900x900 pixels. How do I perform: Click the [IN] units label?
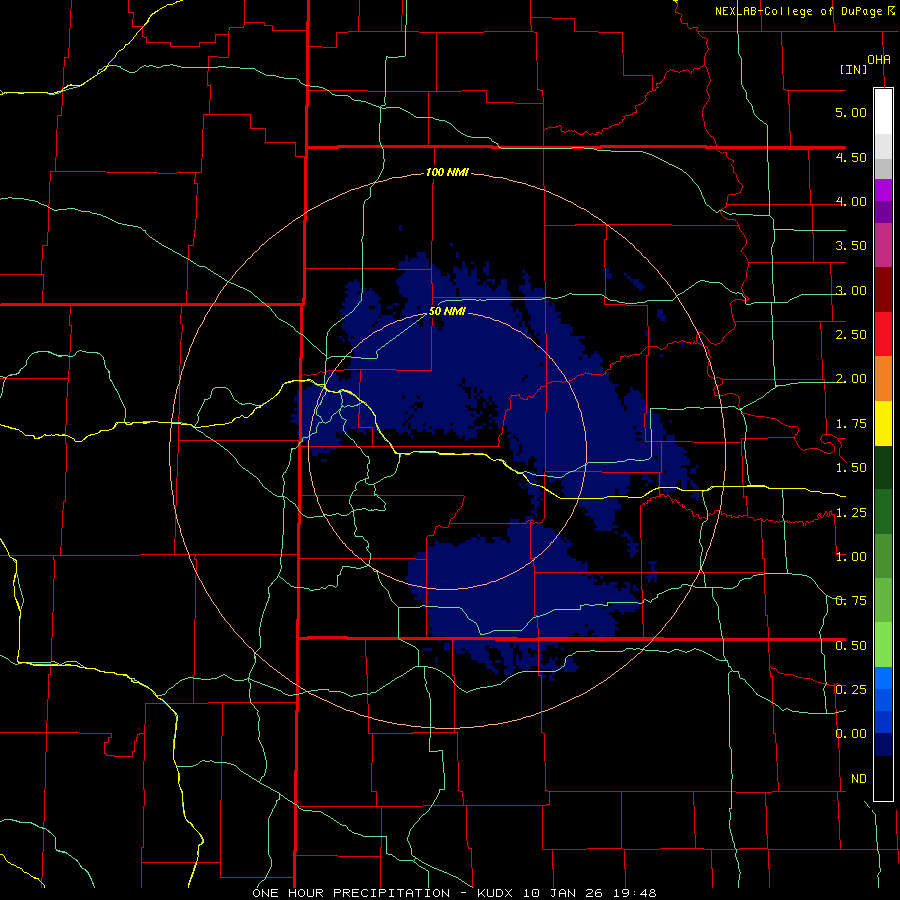click(x=854, y=69)
